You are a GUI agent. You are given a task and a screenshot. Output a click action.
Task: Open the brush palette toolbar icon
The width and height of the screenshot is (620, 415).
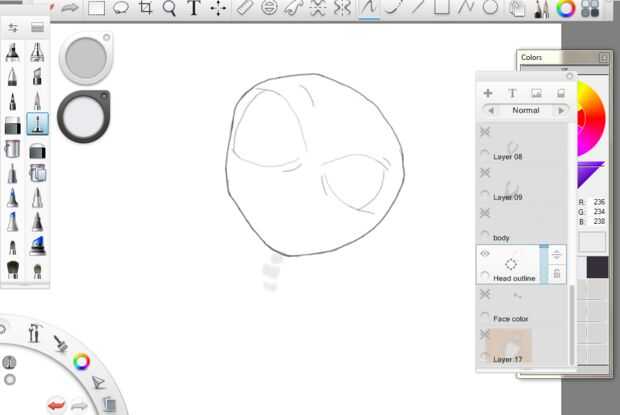541,9
